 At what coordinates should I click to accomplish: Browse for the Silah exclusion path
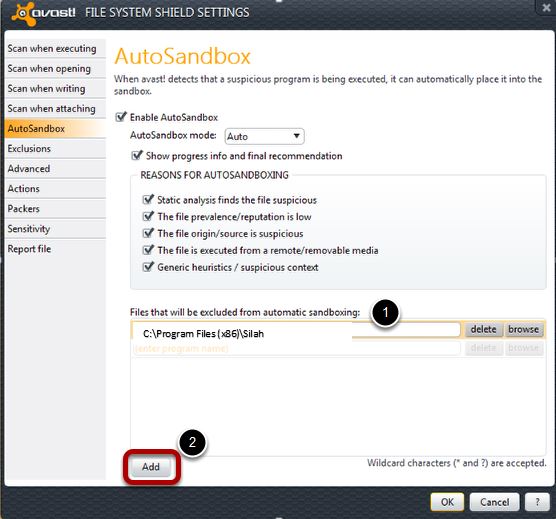coord(523,329)
